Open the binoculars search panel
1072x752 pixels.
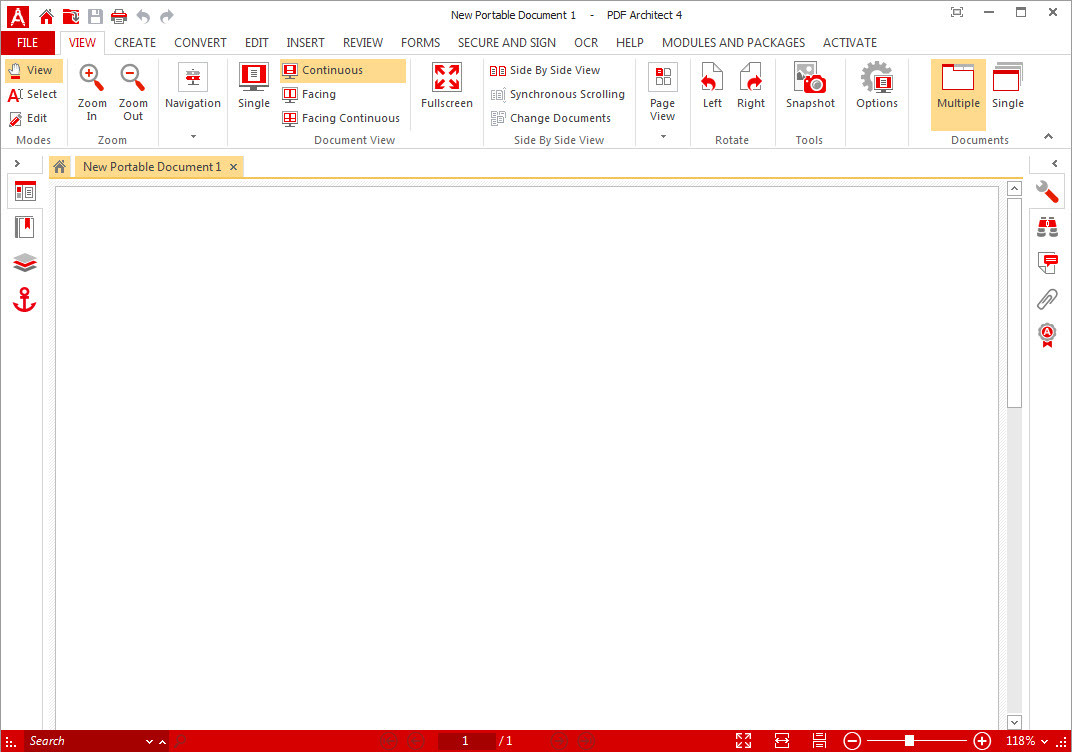point(1047,227)
